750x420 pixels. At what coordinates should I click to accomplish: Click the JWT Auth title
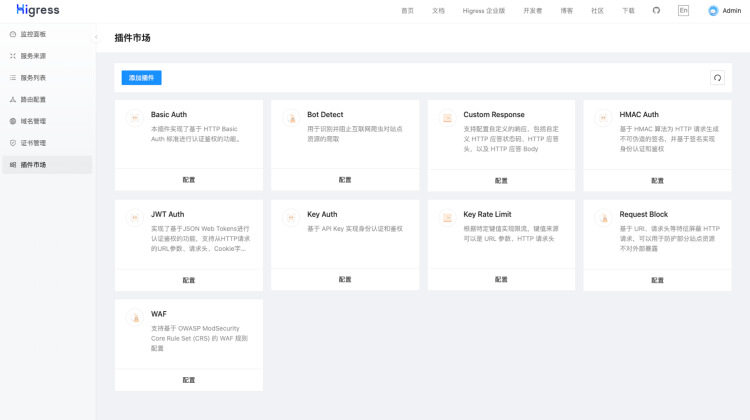[x=167, y=214]
